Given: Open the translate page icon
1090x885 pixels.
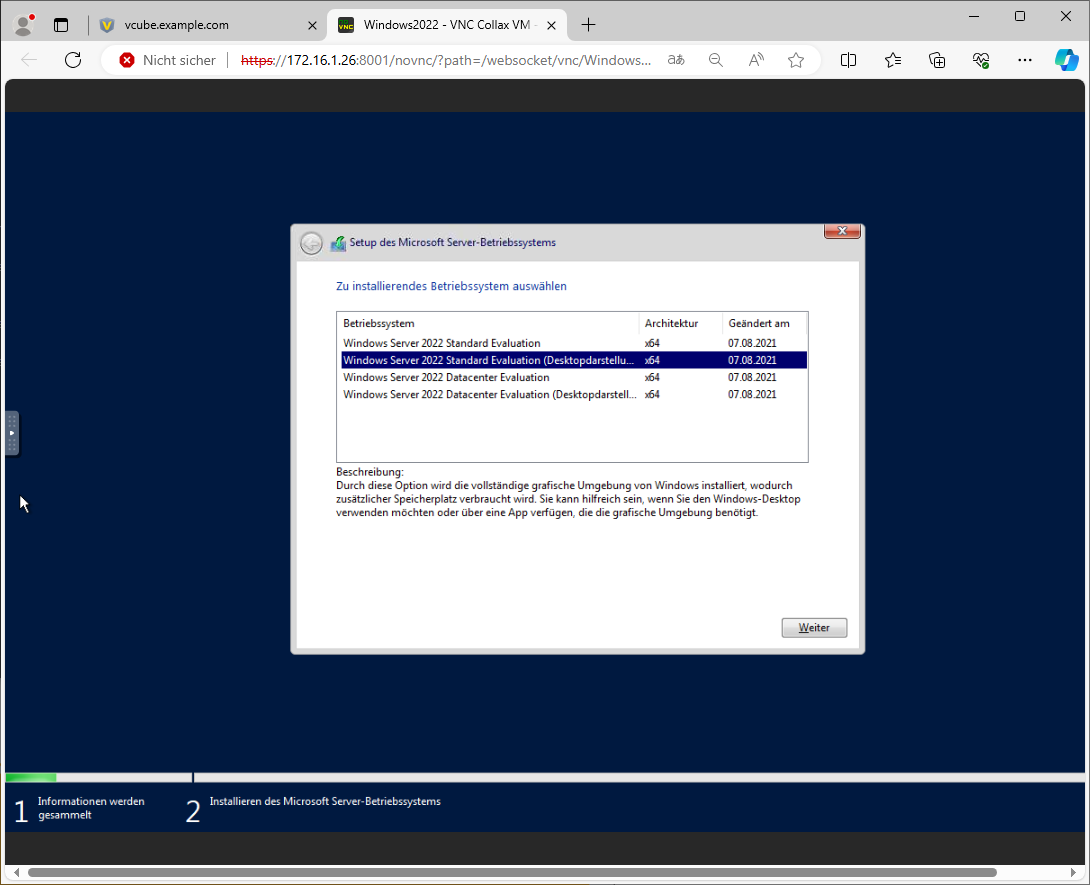Looking at the screenshot, I should point(676,60).
